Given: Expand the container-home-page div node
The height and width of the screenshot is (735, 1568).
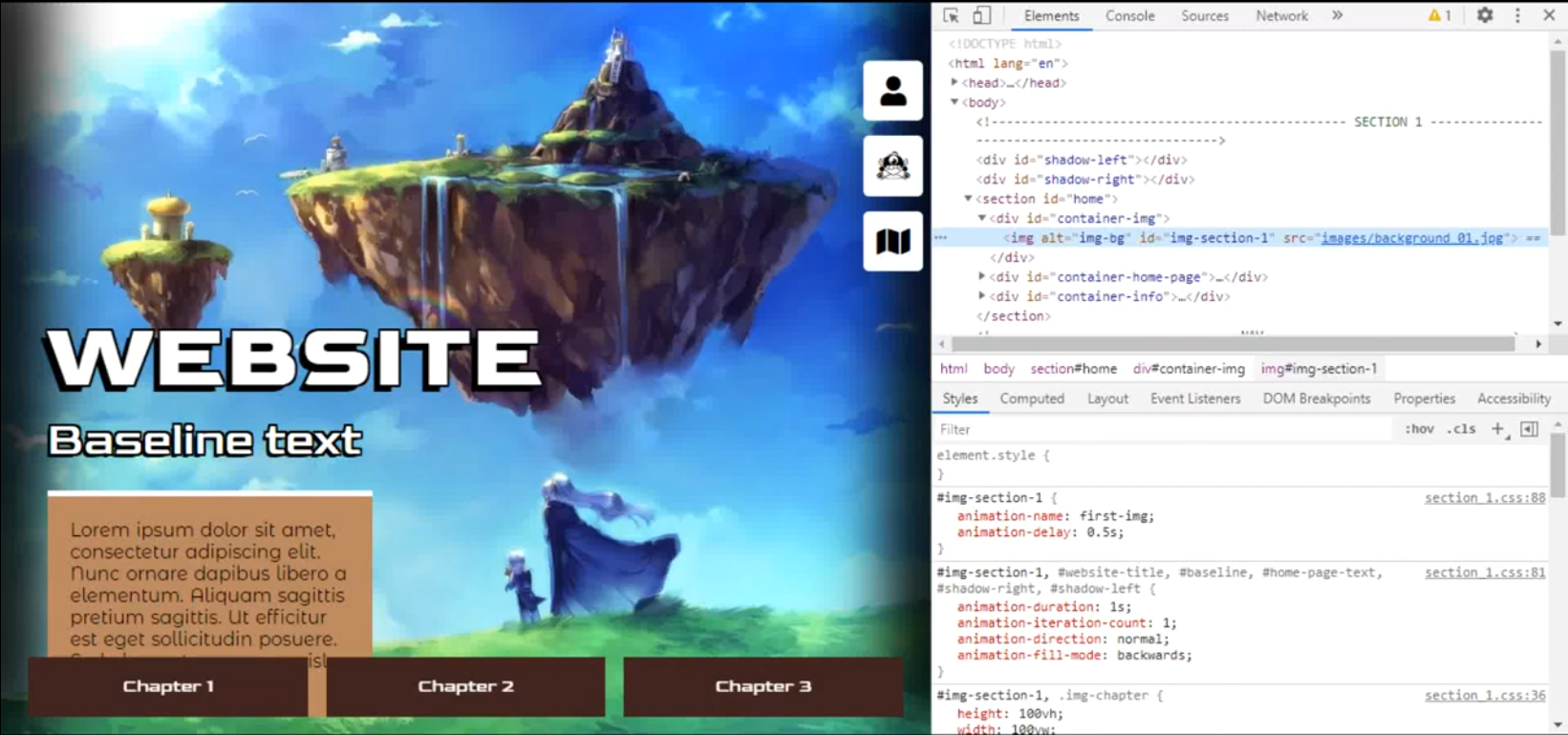Looking at the screenshot, I should (x=981, y=277).
